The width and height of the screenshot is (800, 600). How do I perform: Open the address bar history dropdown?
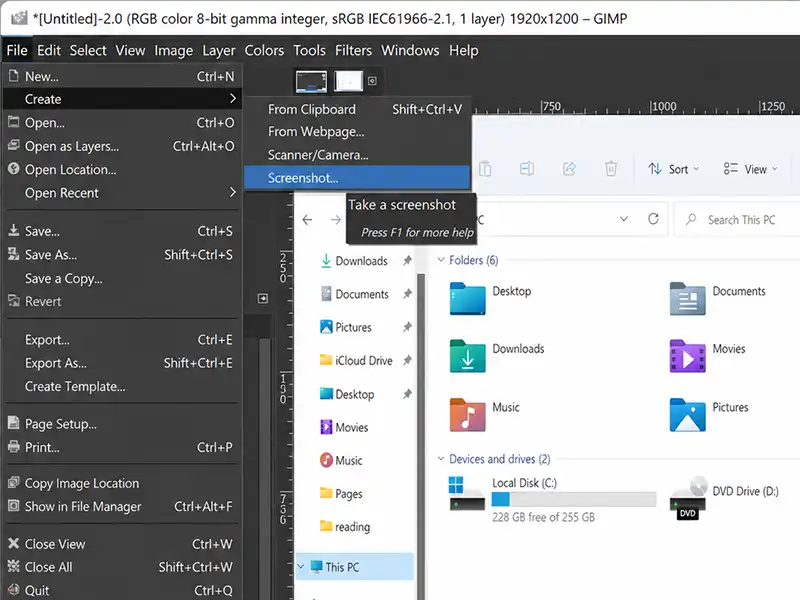[x=623, y=219]
